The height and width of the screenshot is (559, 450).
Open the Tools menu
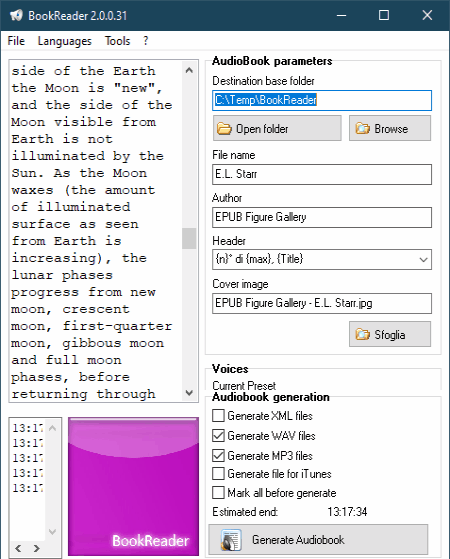coord(117,41)
